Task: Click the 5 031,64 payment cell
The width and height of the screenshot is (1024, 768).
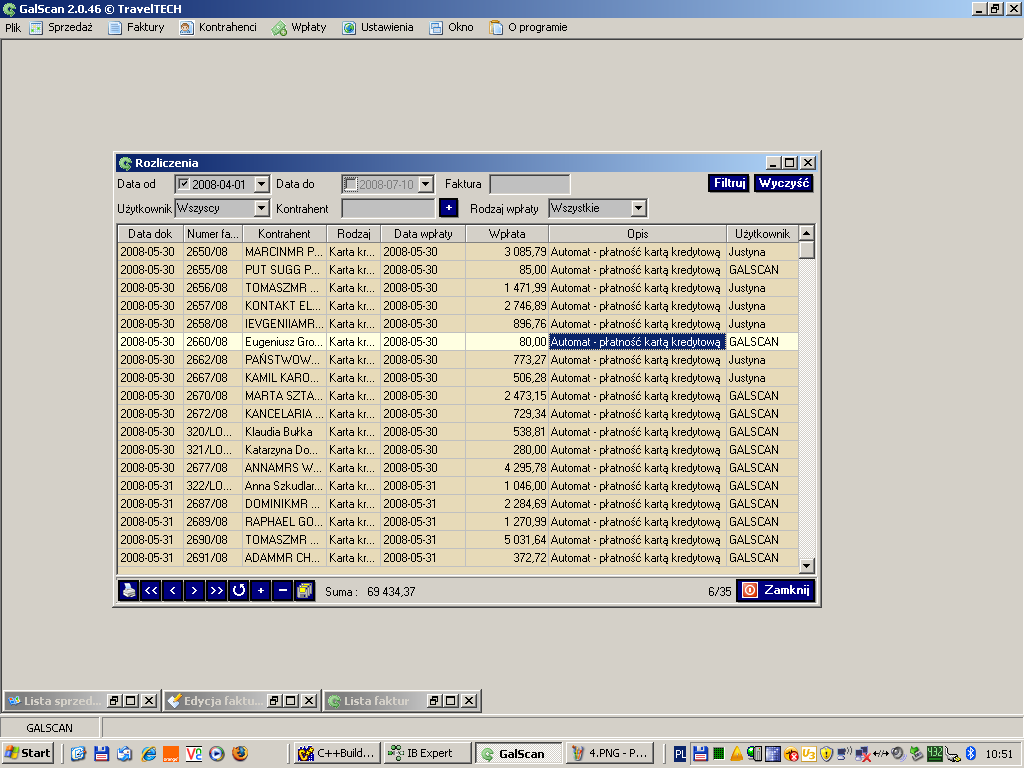Action: [x=507, y=540]
